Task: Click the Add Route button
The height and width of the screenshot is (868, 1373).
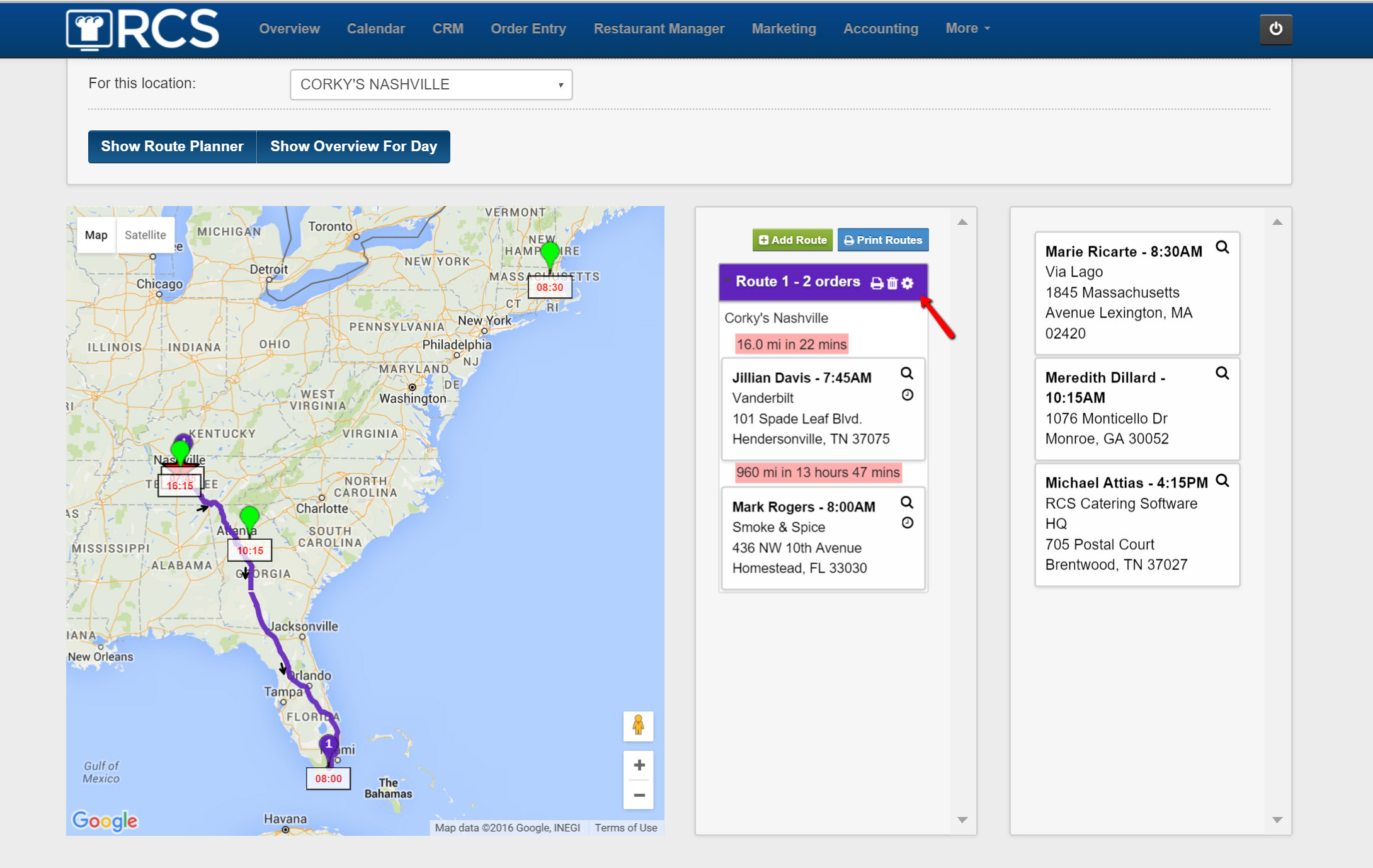Action: coord(792,240)
